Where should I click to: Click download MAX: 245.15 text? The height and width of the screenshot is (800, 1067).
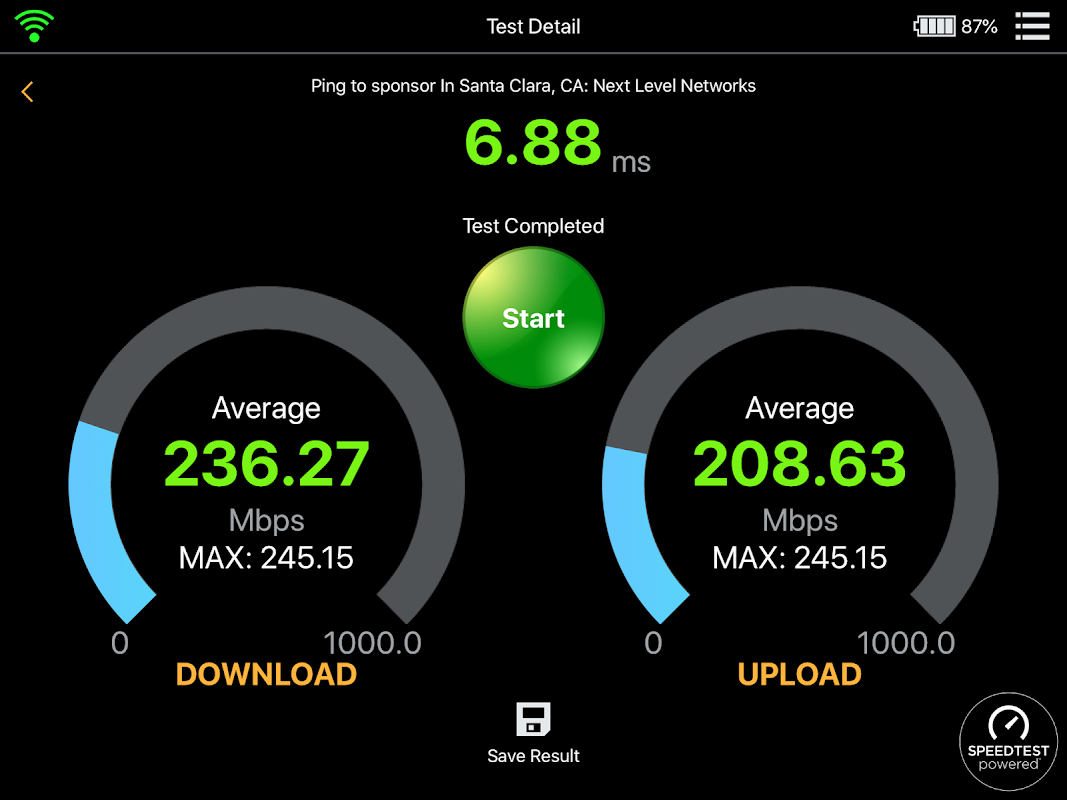pos(266,558)
